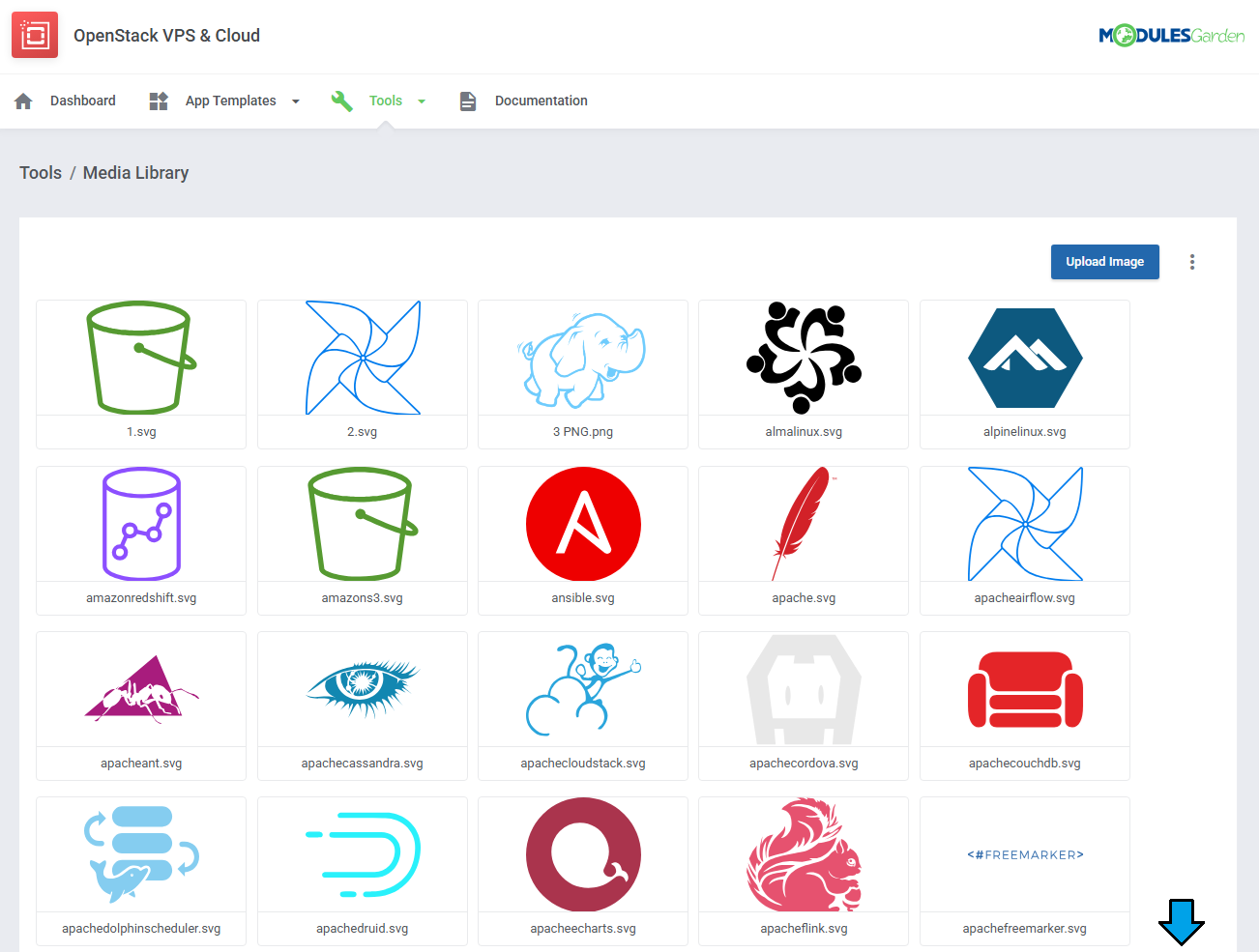Click the Tools breadcrumb link
The image size is (1259, 952).
(x=41, y=173)
